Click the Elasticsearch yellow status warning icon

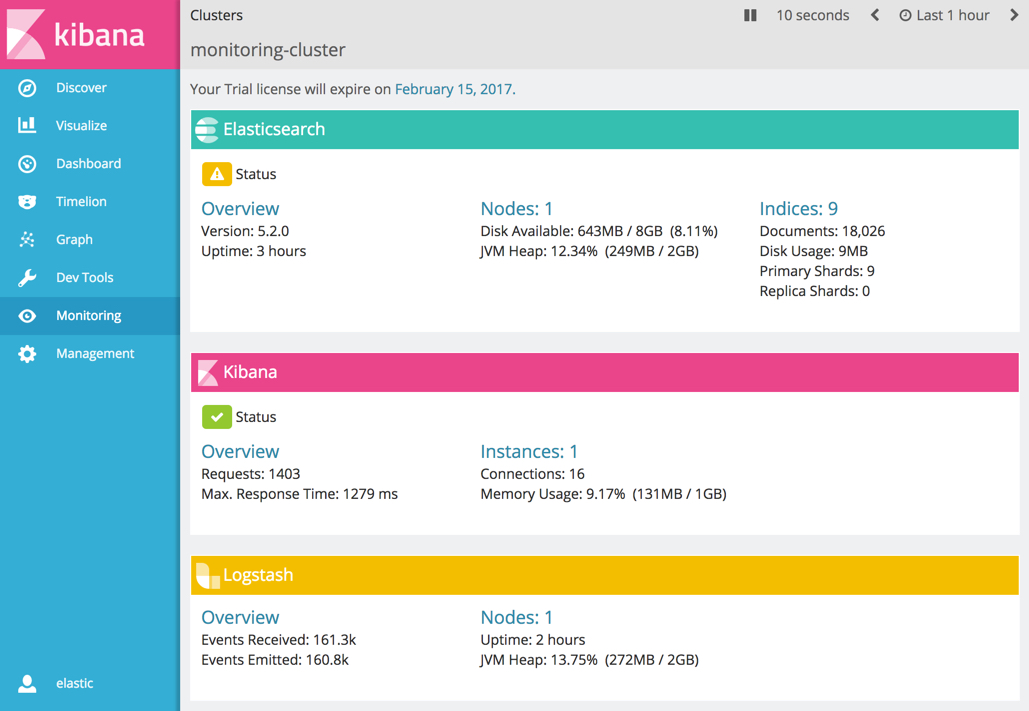(x=219, y=173)
